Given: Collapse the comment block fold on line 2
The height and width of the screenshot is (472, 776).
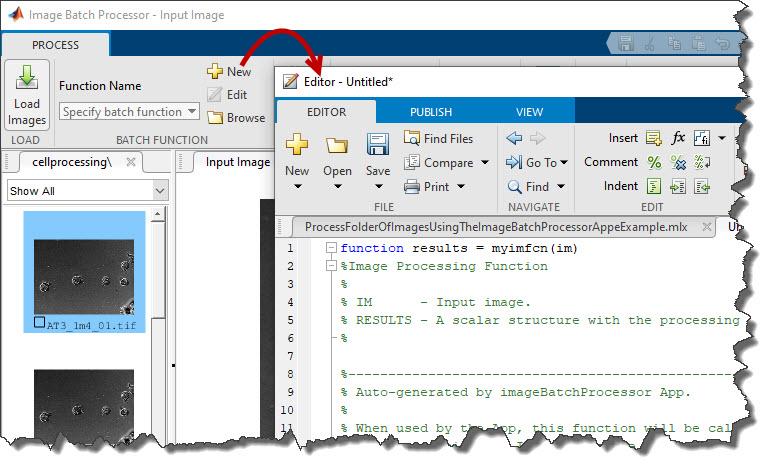Looking at the screenshot, I should [331, 266].
